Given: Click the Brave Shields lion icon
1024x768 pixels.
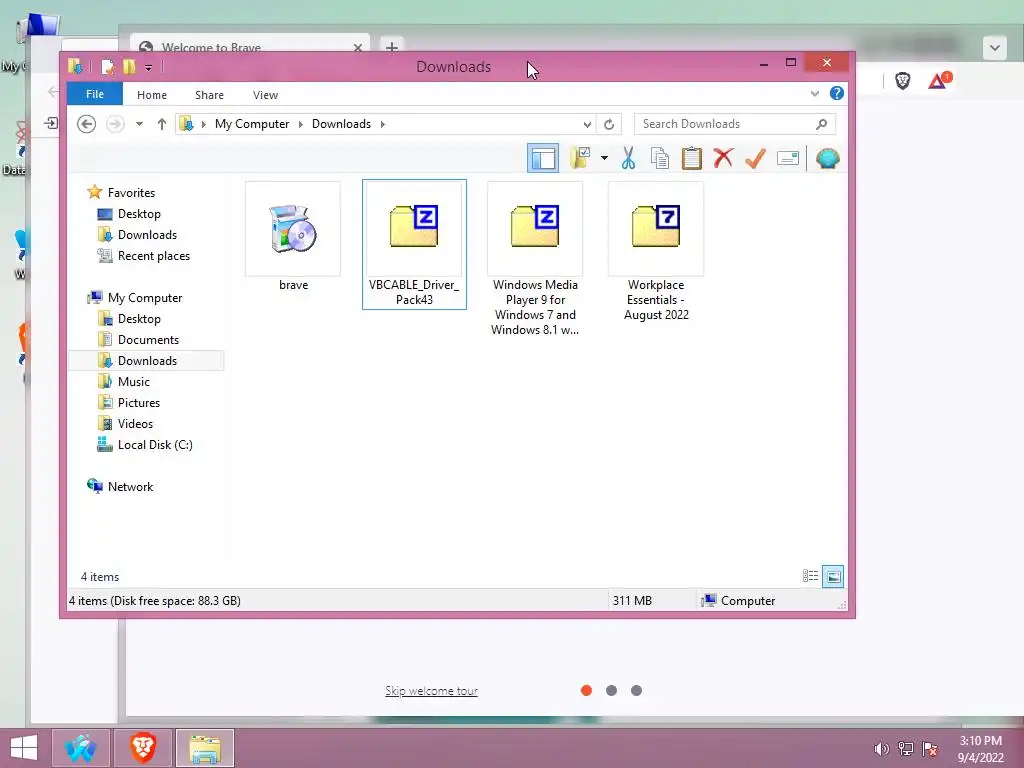Looking at the screenshot, I should (903, 80).
